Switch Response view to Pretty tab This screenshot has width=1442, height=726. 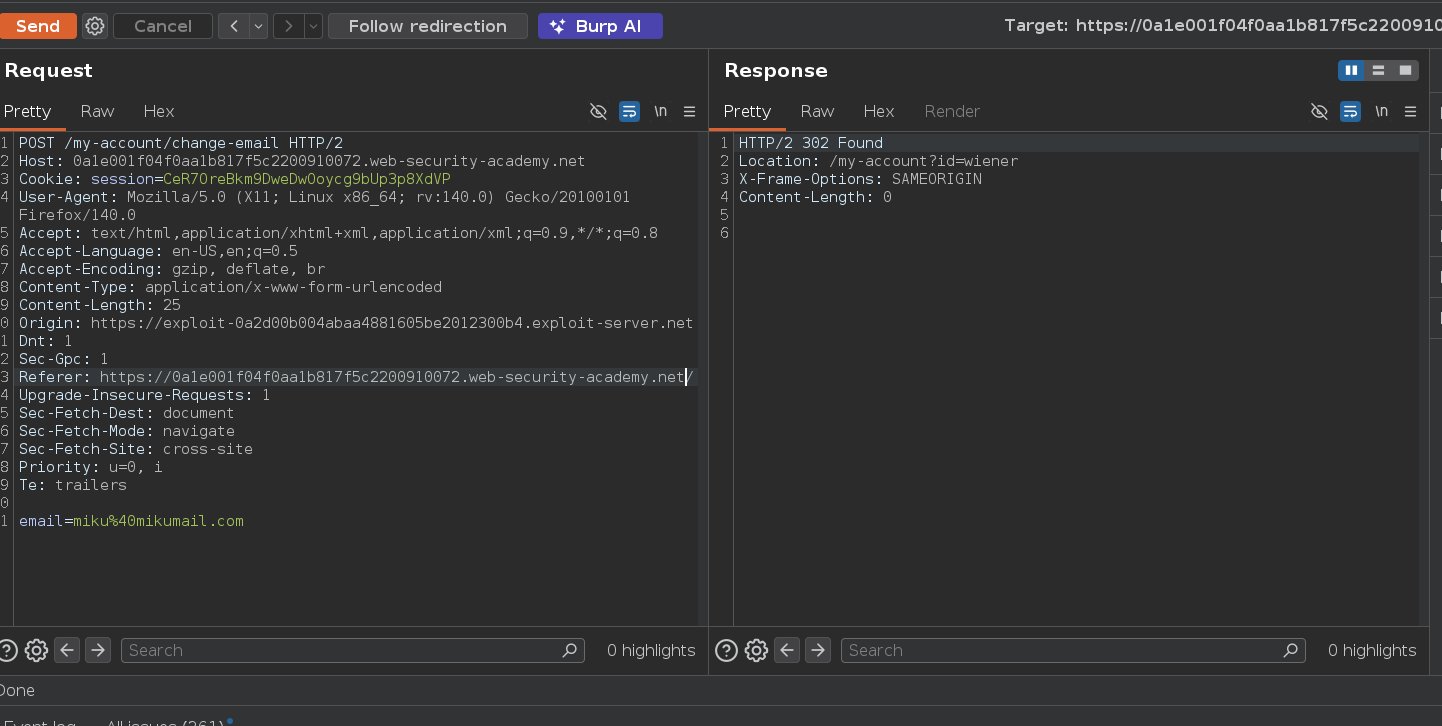point(747,111)
